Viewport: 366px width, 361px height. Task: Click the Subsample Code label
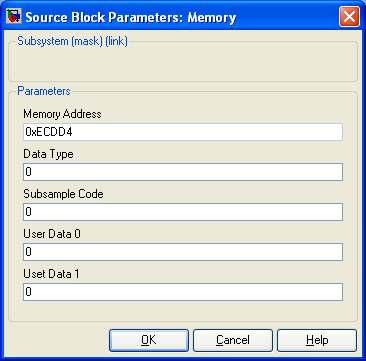click(x=63, y=194)
